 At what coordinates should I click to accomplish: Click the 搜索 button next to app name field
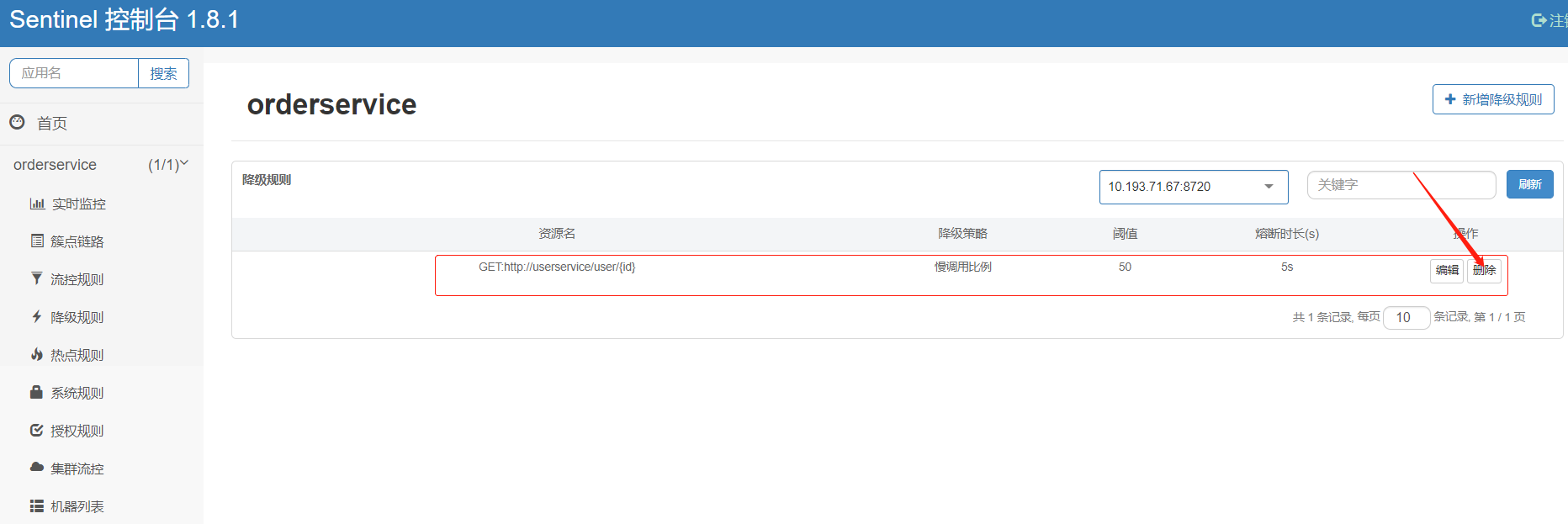click(163, 73)
